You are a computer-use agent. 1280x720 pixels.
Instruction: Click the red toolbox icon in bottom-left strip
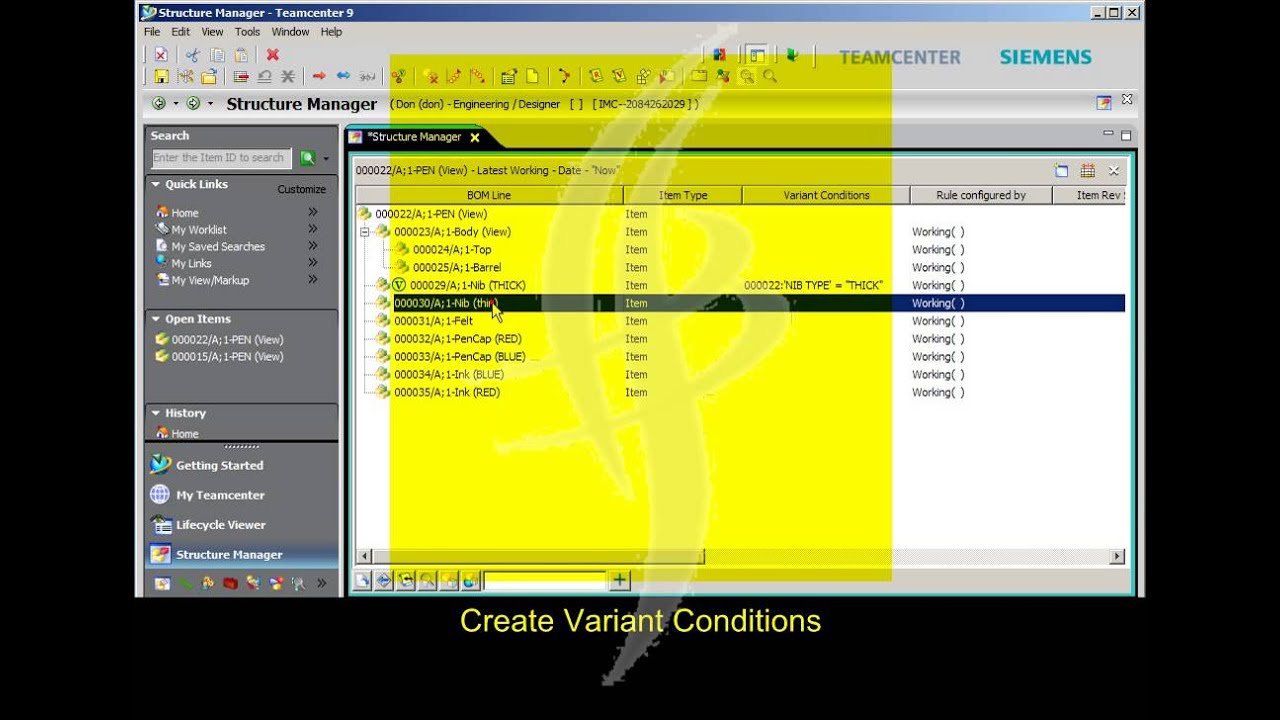tap(230, 584)
